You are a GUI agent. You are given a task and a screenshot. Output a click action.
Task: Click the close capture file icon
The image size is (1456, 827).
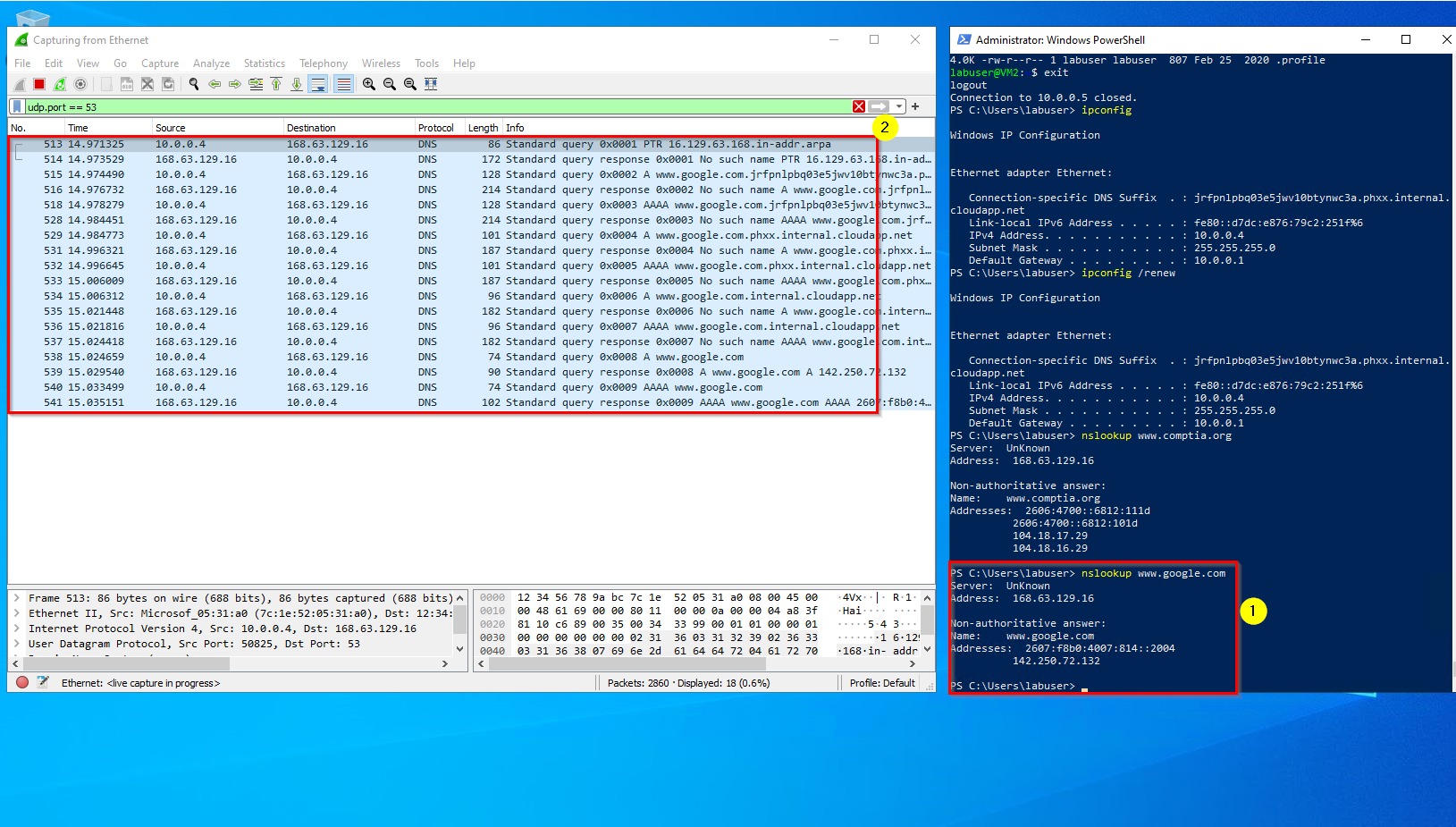tap(147, 84)
